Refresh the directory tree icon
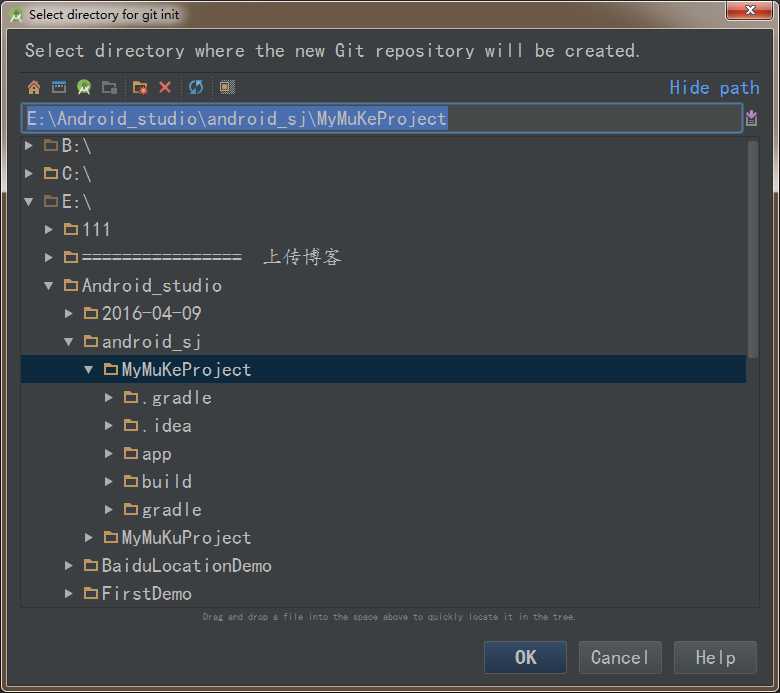 [196, 88]
